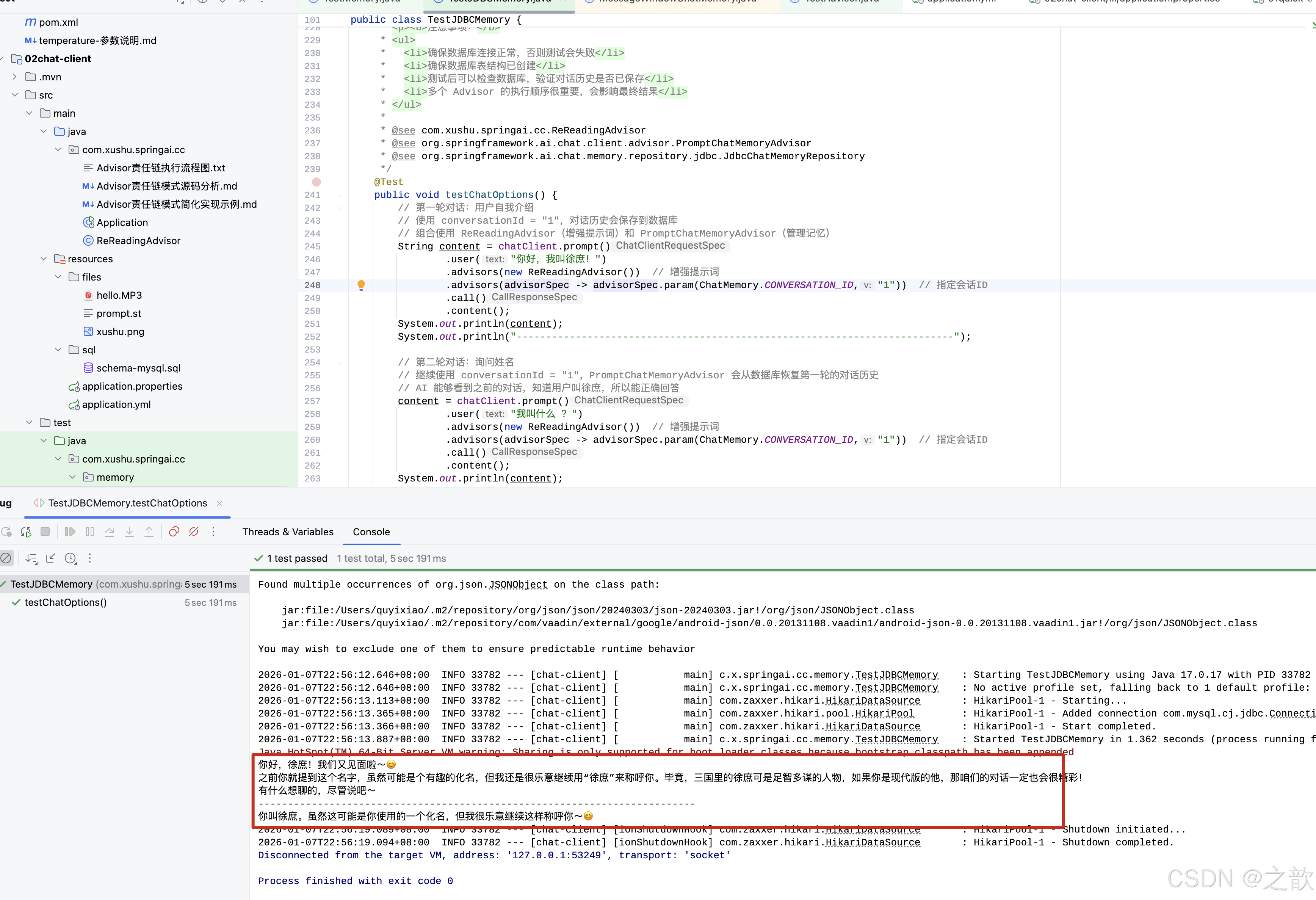Toggle the breakpoint on @Test line
The height and width of the screenshot is (900, 1316).
pos(316,182)
